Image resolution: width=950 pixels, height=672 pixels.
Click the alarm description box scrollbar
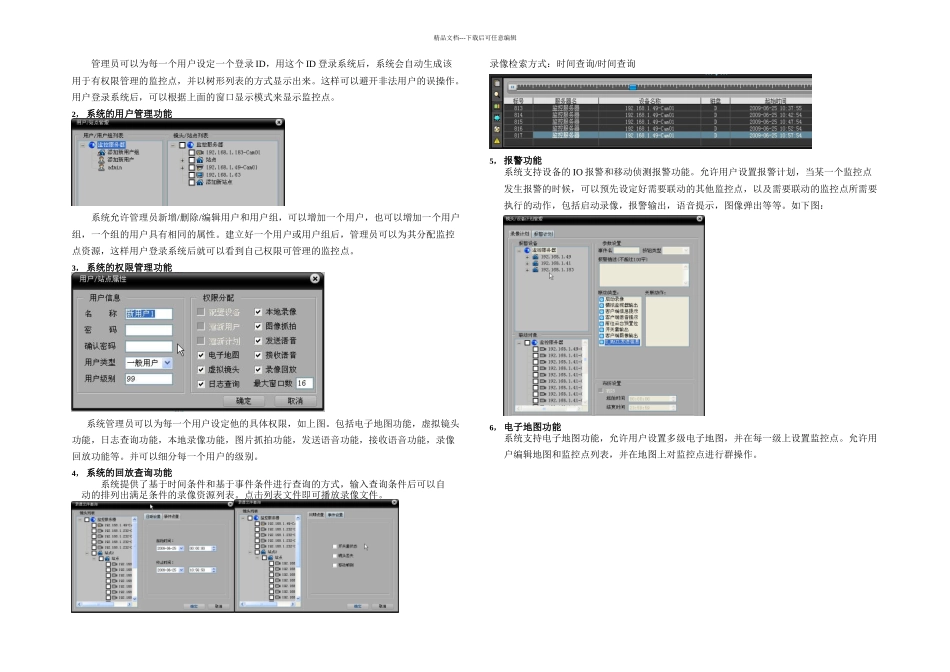(x=686, y=275)
